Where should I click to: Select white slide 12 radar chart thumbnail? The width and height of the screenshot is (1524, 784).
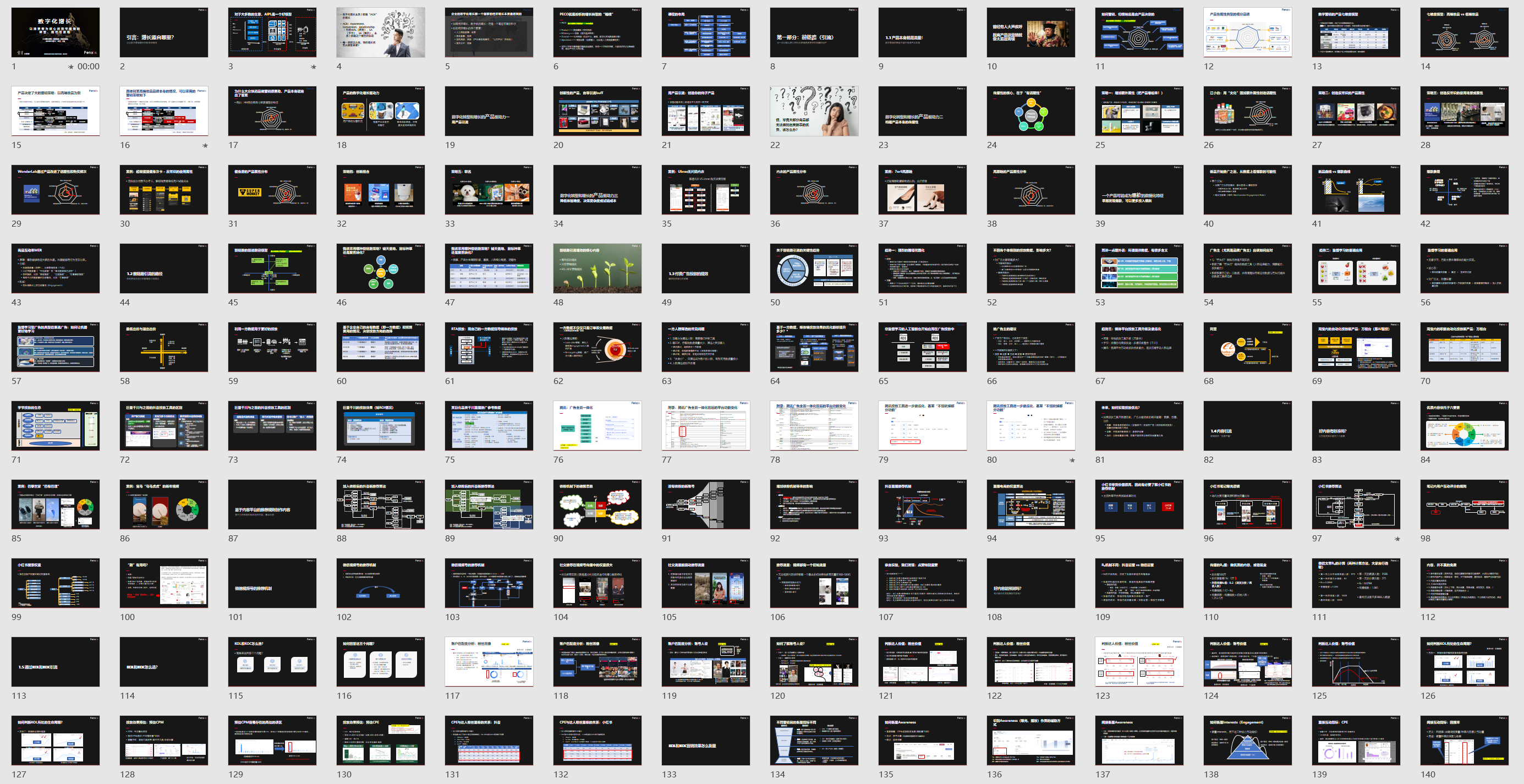coord(1247,32)
